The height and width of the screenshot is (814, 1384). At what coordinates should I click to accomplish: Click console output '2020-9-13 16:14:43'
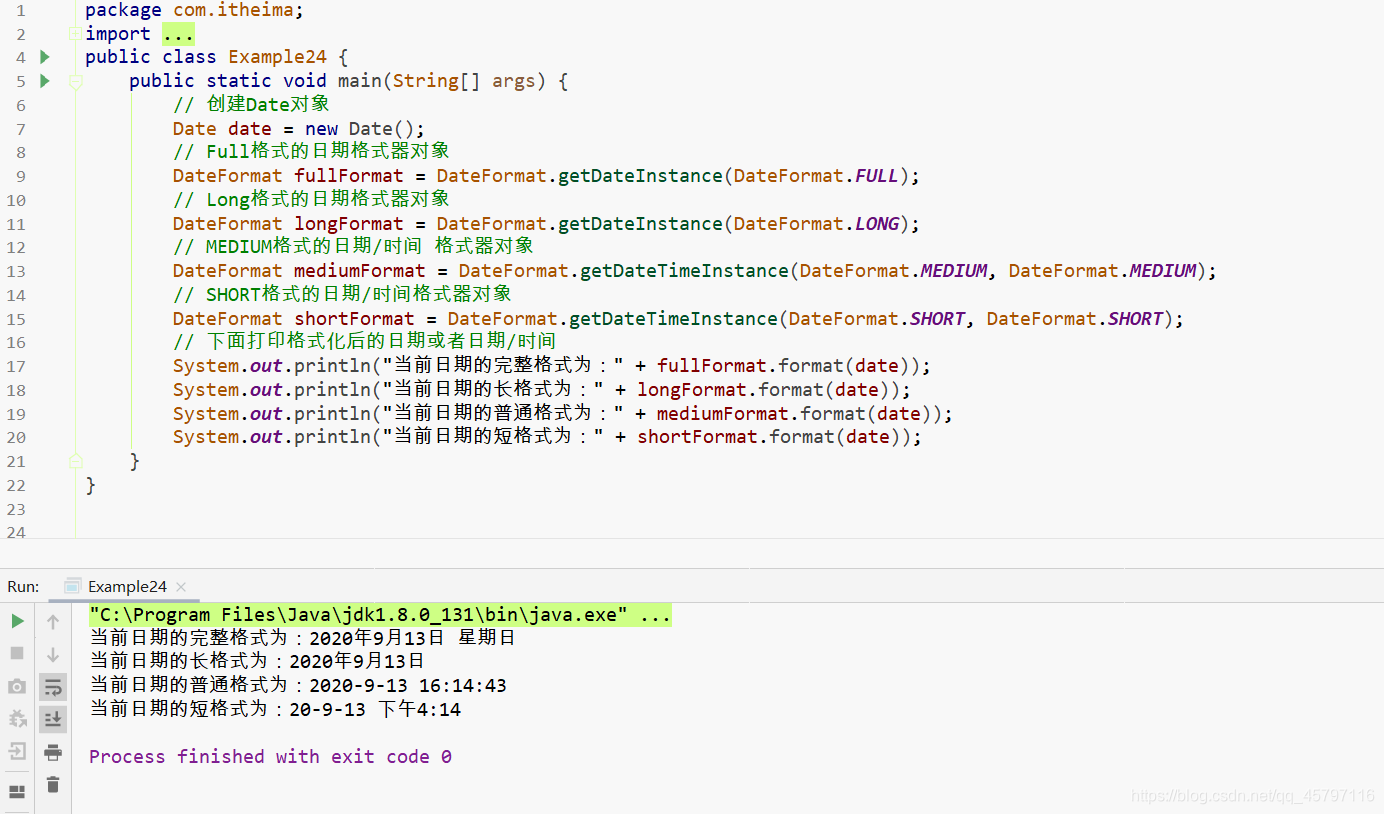click(x=408, y=686)
